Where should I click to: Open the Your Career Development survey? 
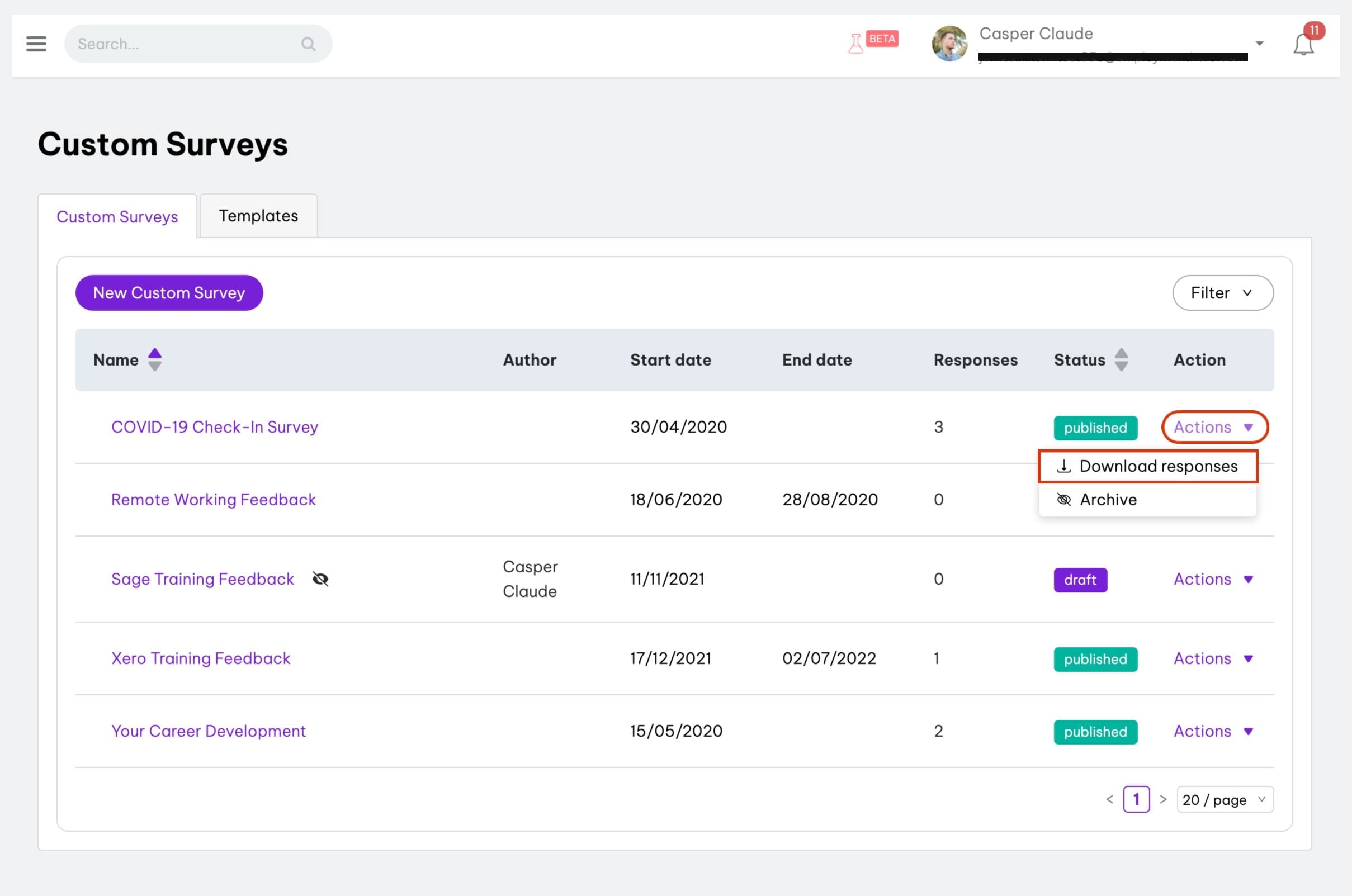pyautogui.click(x=208, y=731)
